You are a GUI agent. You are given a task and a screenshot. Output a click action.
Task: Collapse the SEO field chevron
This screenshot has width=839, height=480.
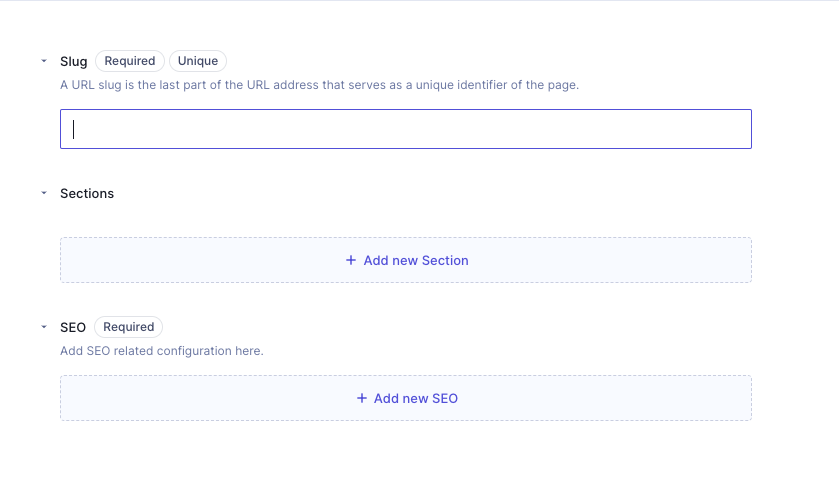click(44, 327)
